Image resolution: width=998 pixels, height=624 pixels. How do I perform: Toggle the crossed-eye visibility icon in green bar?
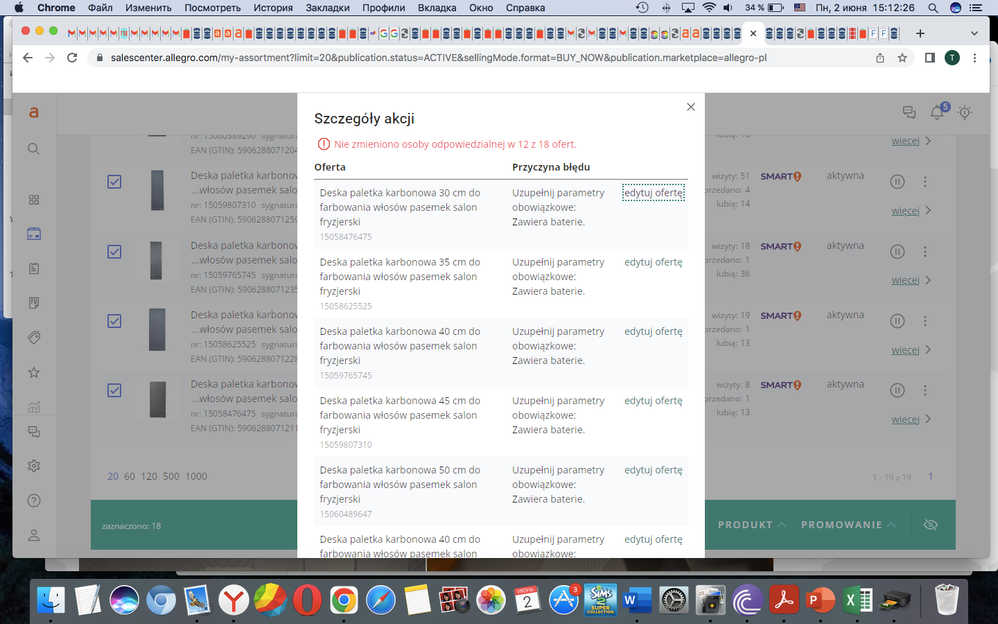coord(930,525)
